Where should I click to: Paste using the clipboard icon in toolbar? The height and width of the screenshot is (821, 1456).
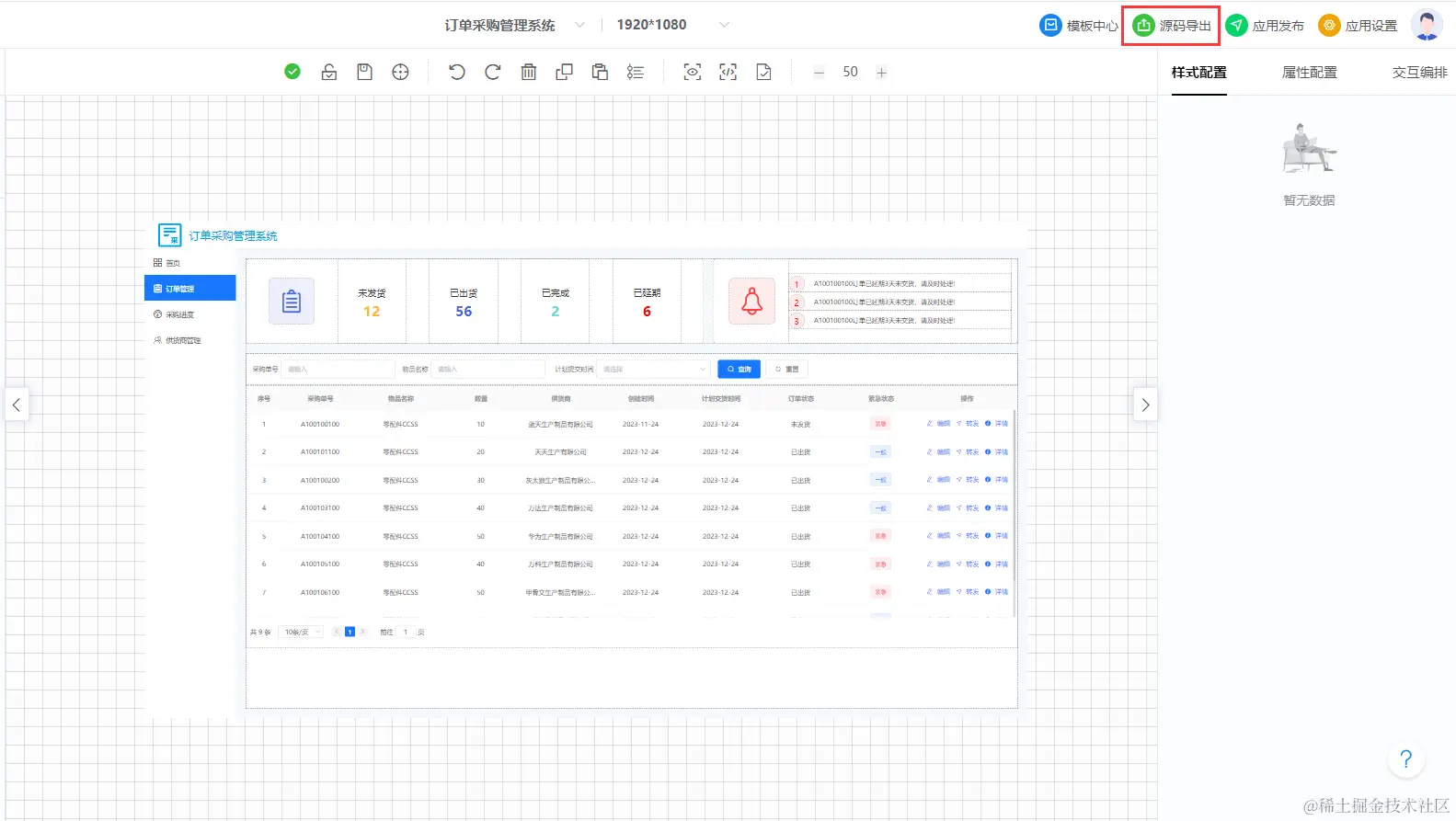coord(600,72)
